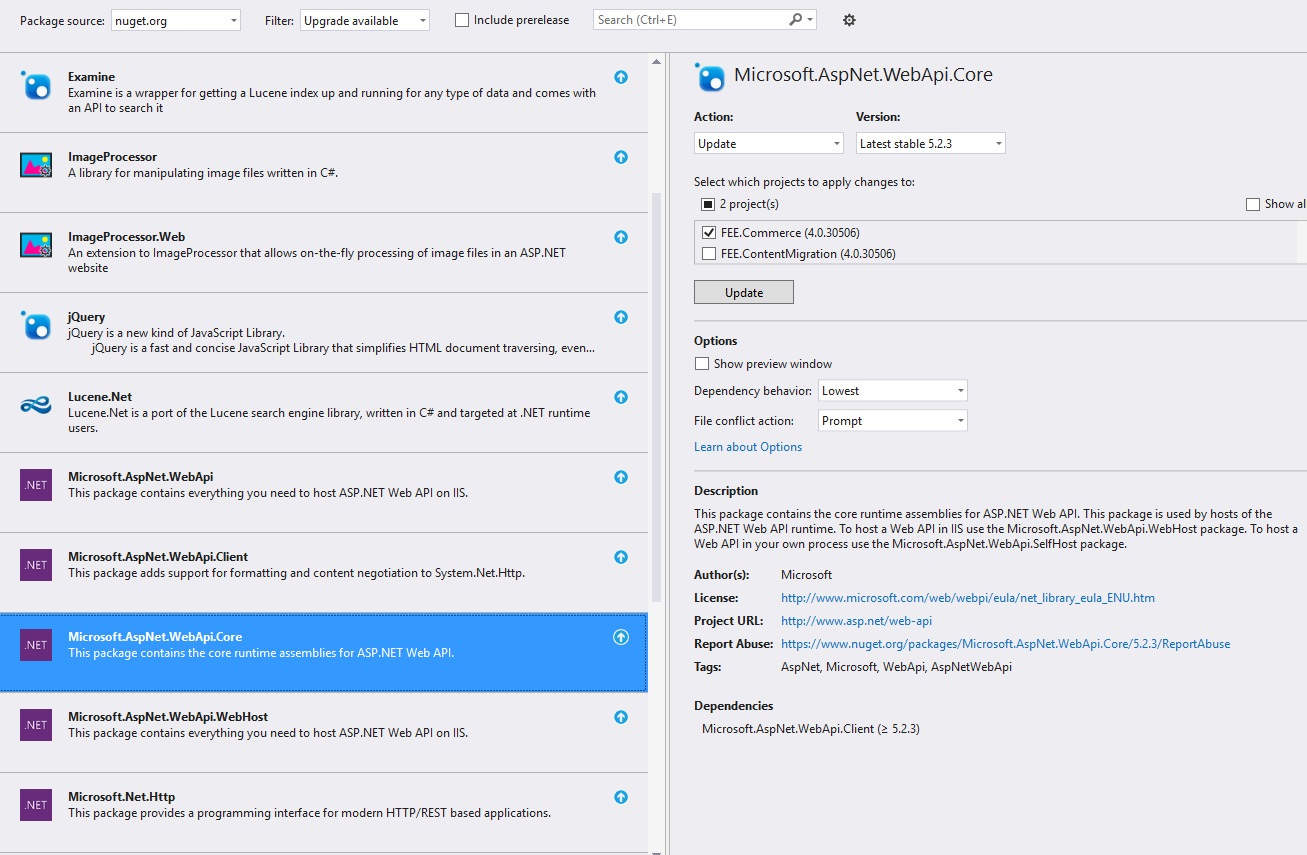Viewport: 1307px width, 855px height.
Task: Select the ImageProcessor package title
Action: click(x=112, y=157)
